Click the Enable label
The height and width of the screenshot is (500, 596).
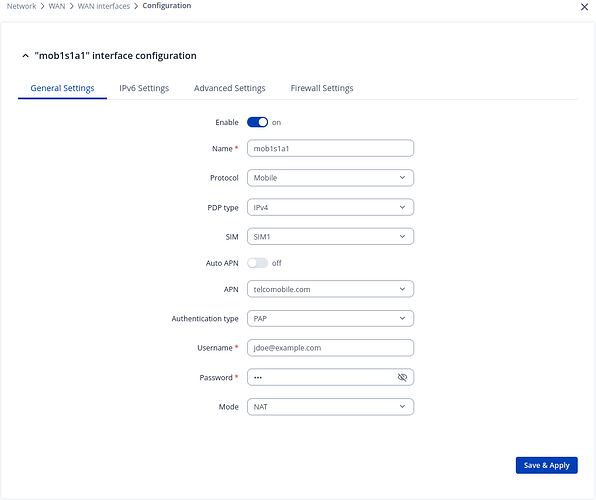pos(227,122)
